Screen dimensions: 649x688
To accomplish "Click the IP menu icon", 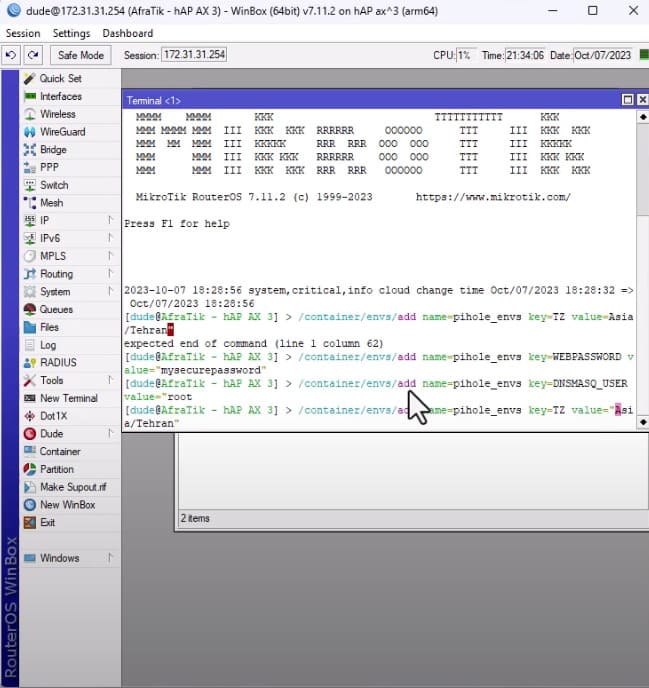I will click(x=29, y=221).
